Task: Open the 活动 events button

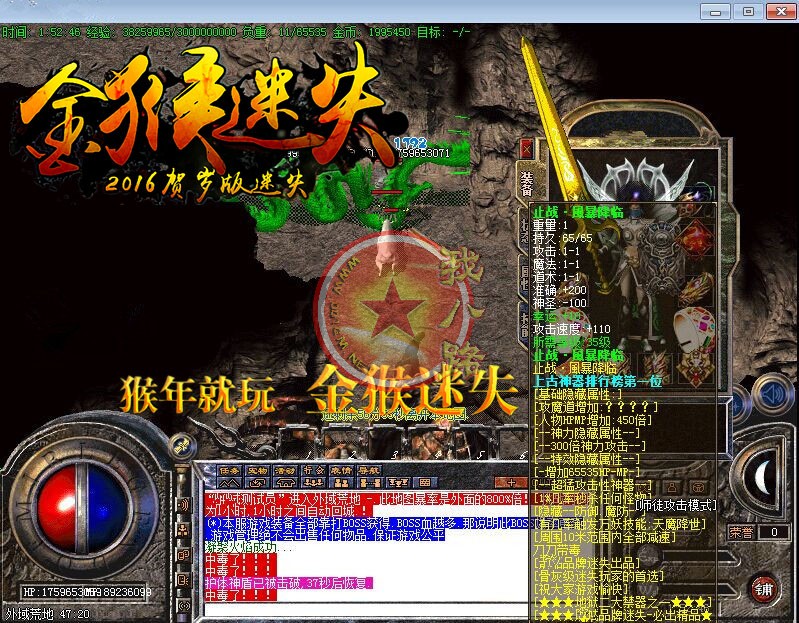Action: pos(285,470)
